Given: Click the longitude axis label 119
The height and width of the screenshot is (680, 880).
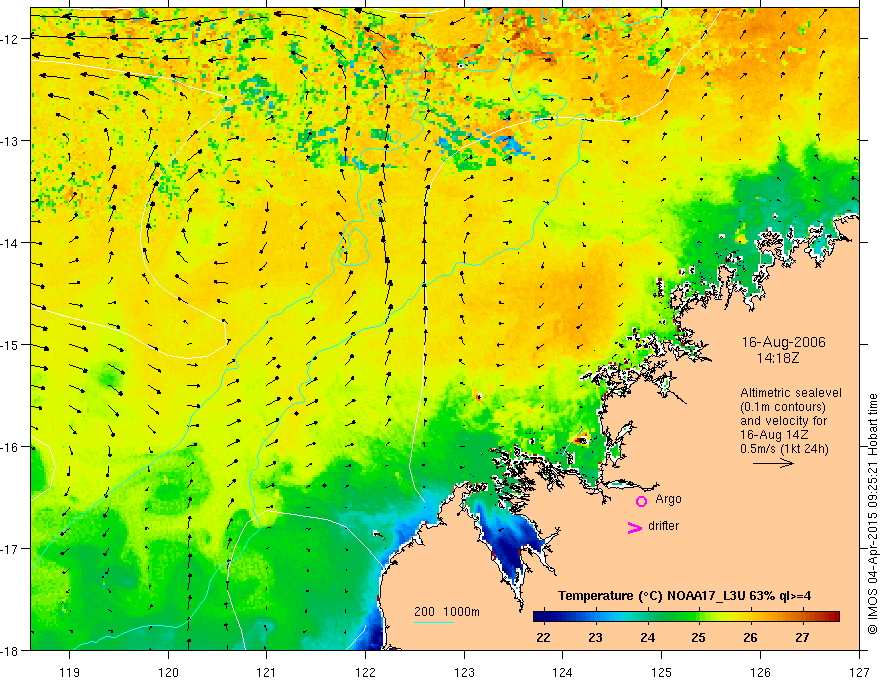Looking at the screenshot, I should (x=70, y=672).
